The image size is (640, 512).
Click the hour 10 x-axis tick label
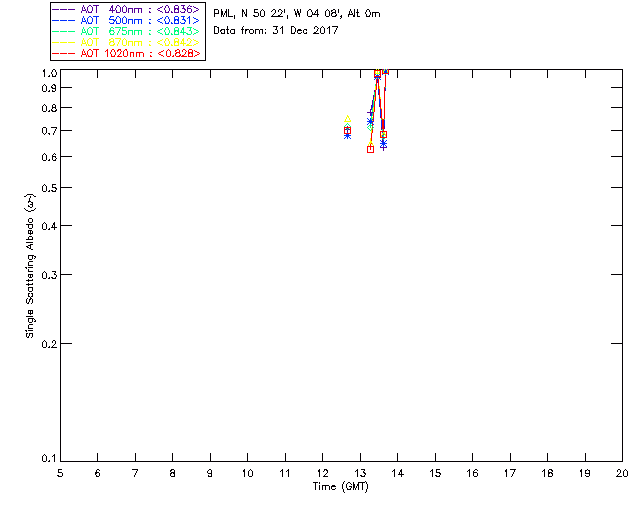247,473
